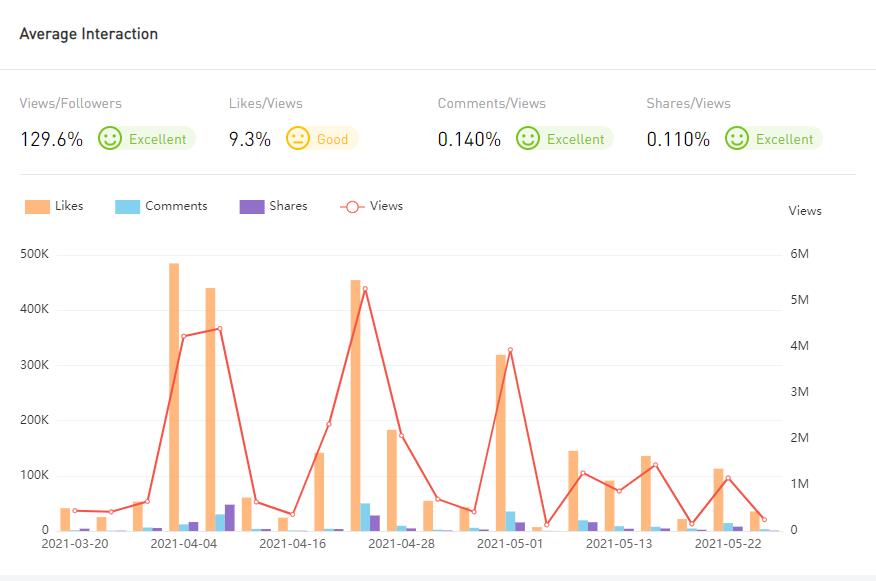
Task: Click the green smiley icon under Views/Followers
Action: 110,139
